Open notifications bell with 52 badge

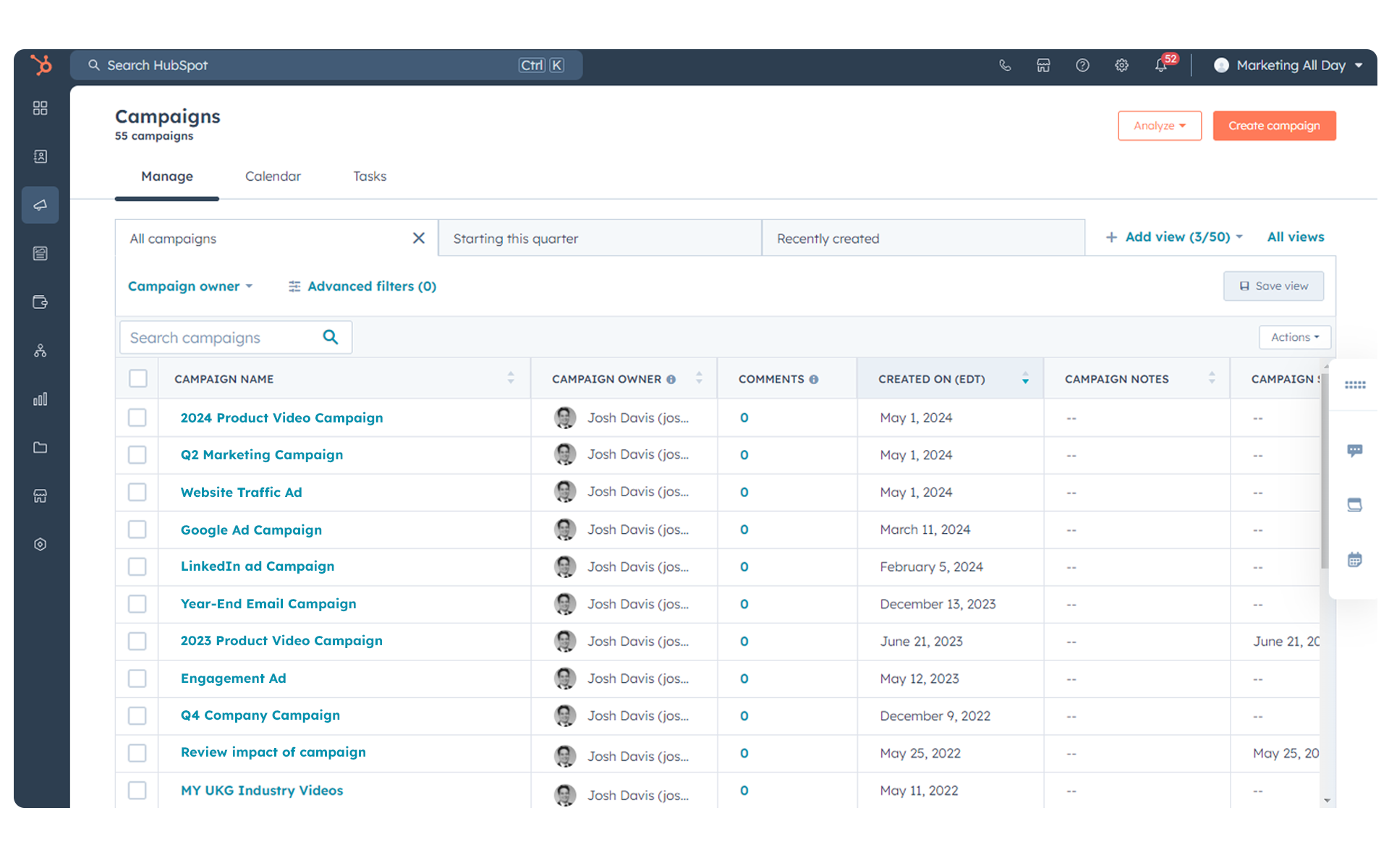pos(1162,64)
